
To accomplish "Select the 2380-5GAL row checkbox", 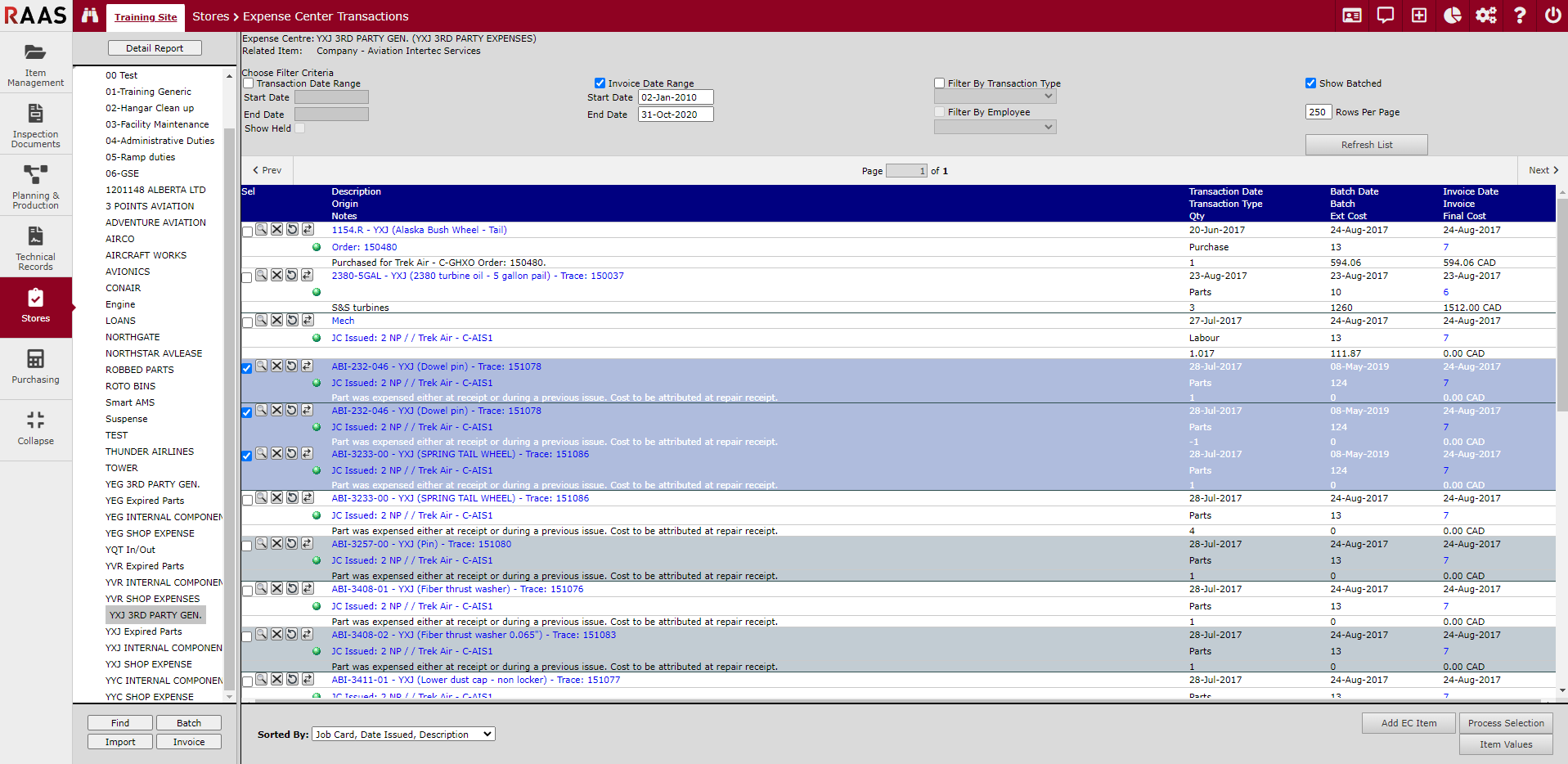I will click(248, 278).
